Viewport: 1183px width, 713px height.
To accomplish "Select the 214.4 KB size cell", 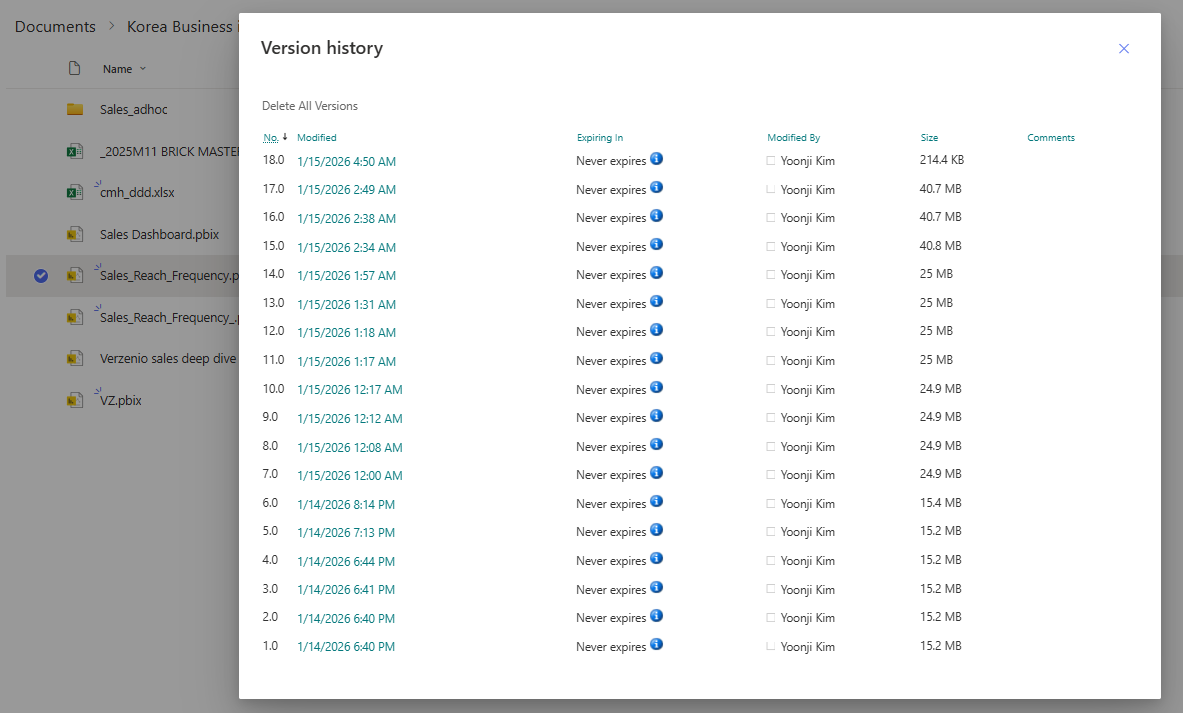I will pos(942,160).
